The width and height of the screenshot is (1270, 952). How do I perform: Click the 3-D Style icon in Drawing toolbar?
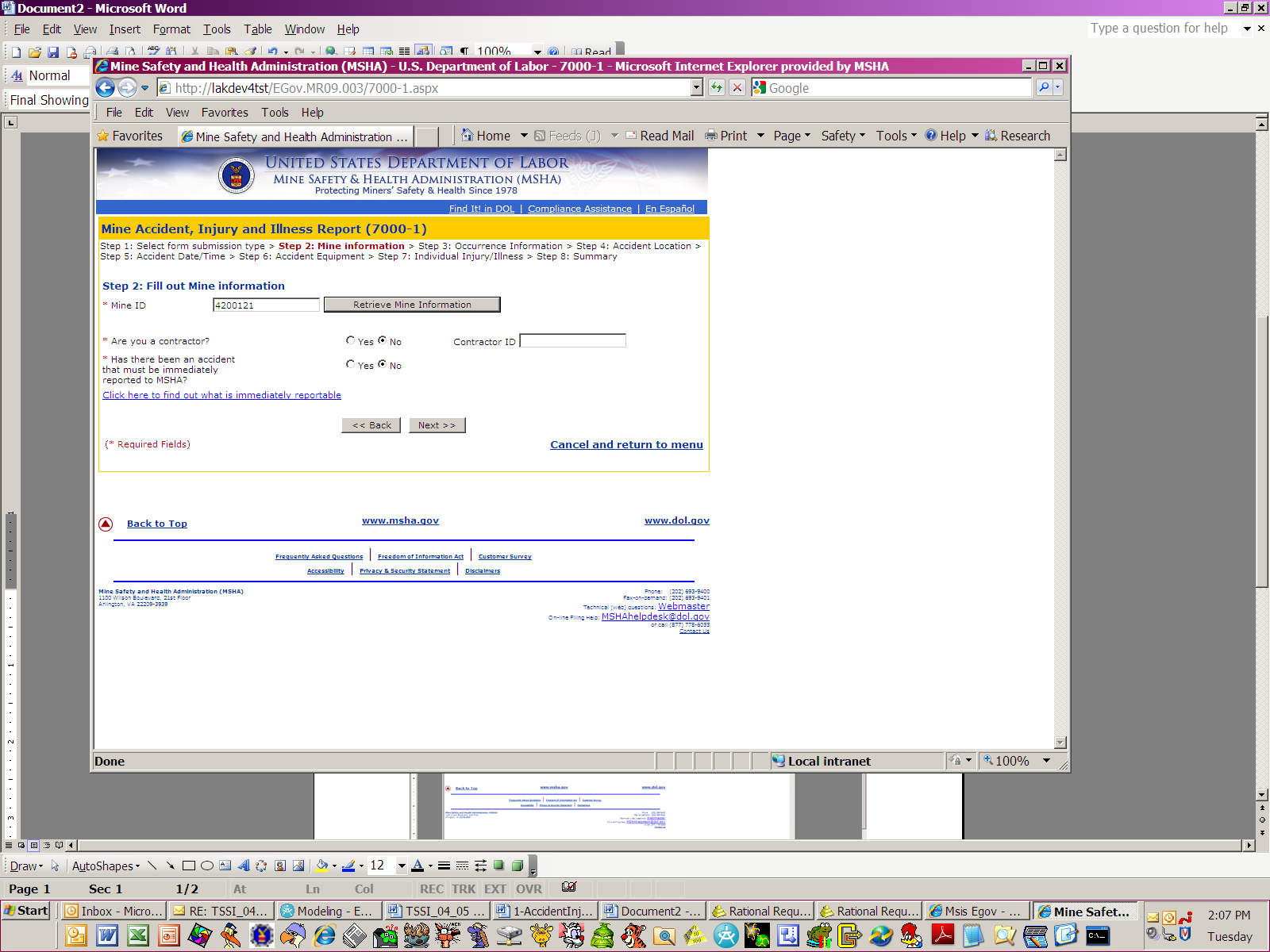tap(517, 866)
